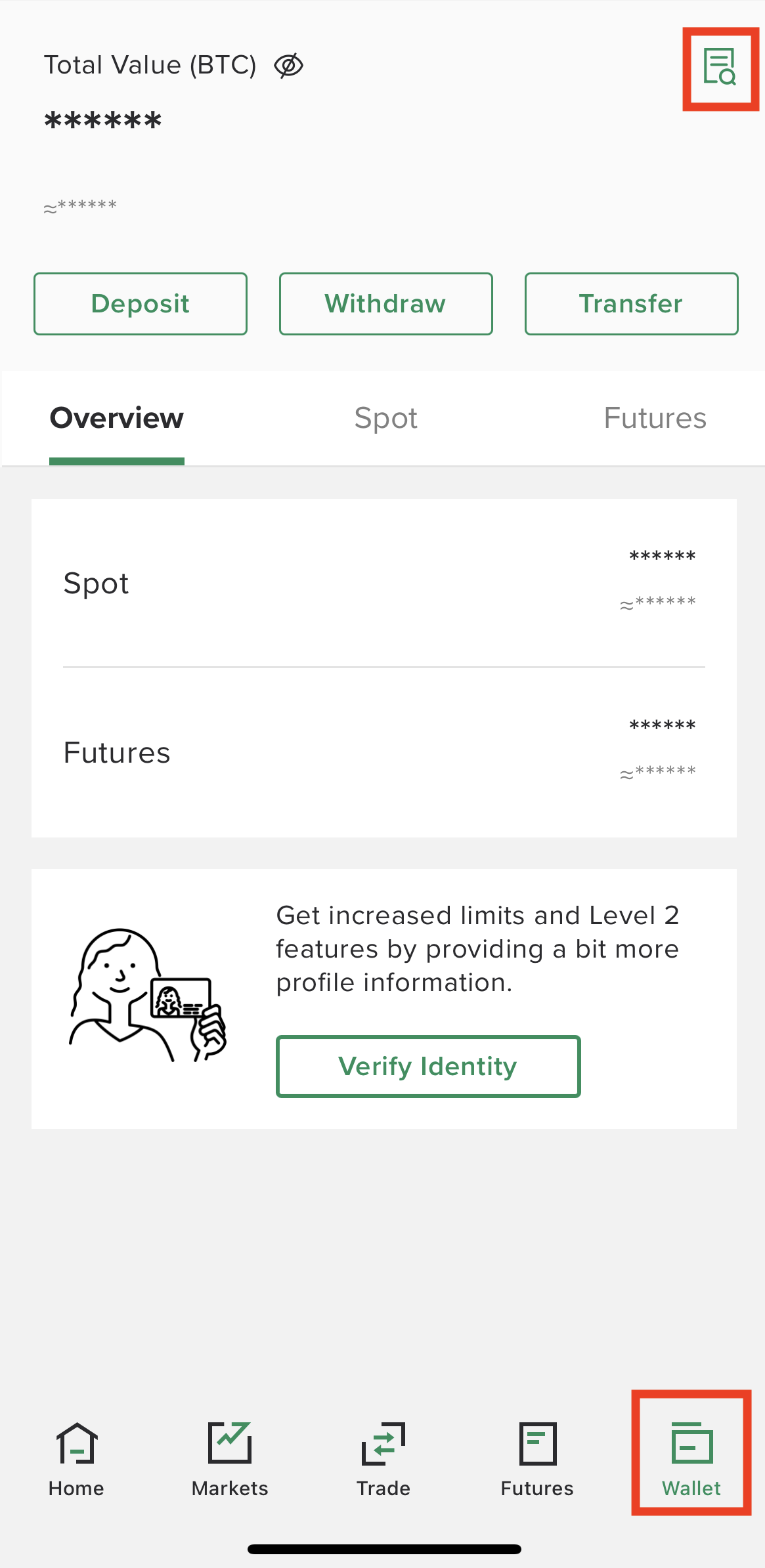Tap the Total Value (BTC) label

point(150,66)
